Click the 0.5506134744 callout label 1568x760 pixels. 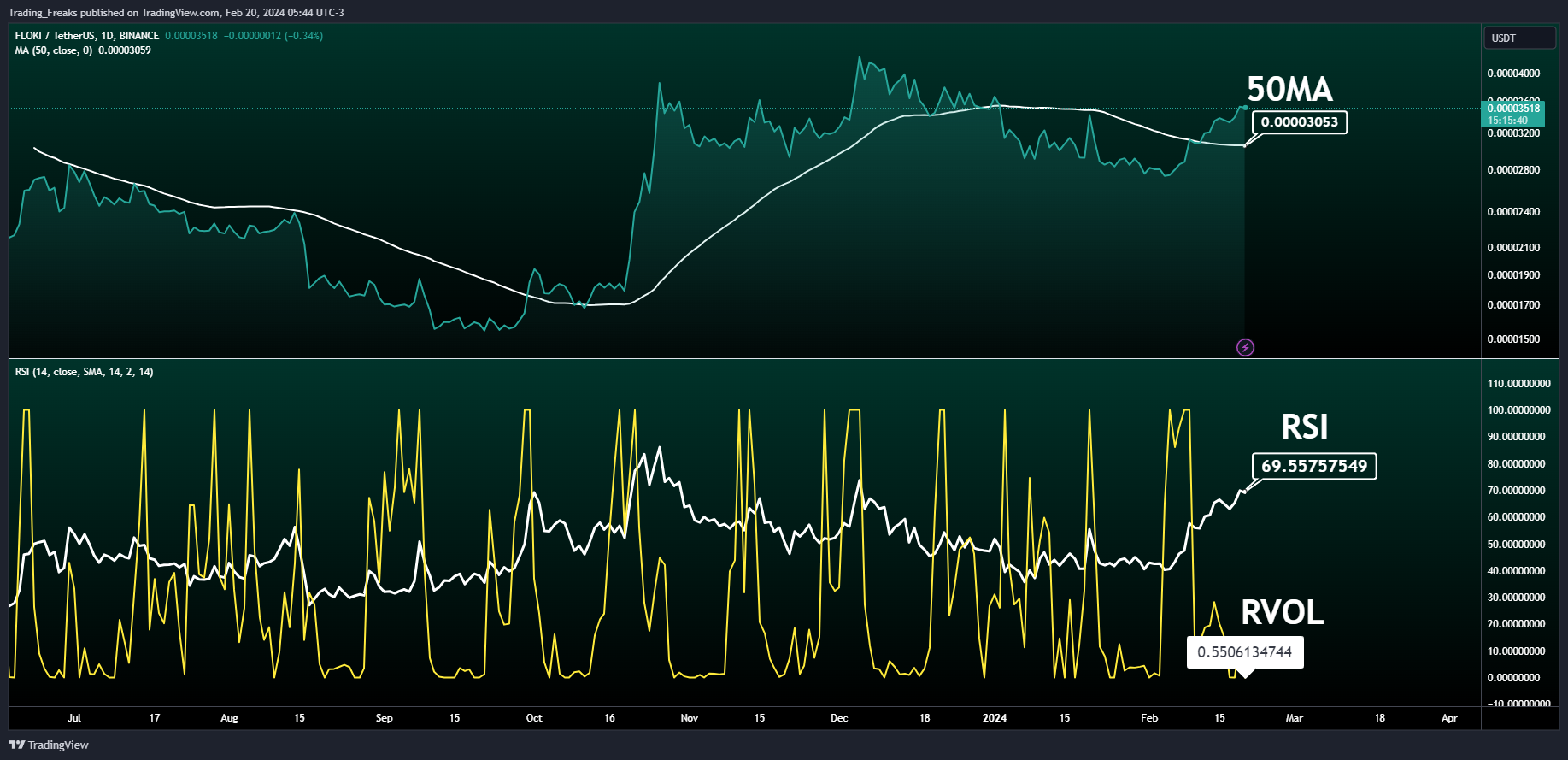tap(1245, 652)
